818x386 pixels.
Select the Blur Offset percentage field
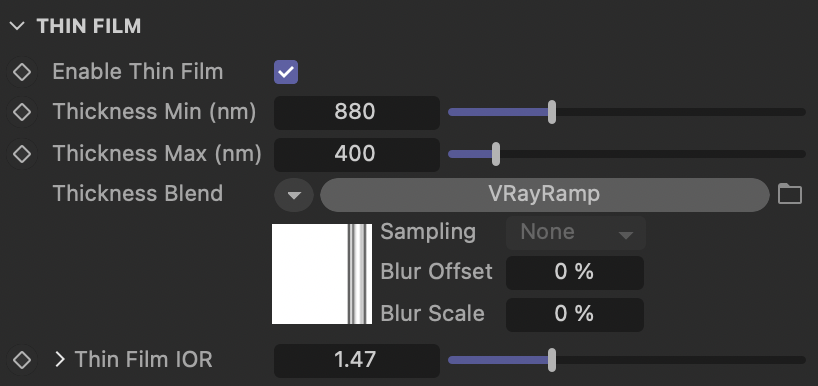pos(575,272)
